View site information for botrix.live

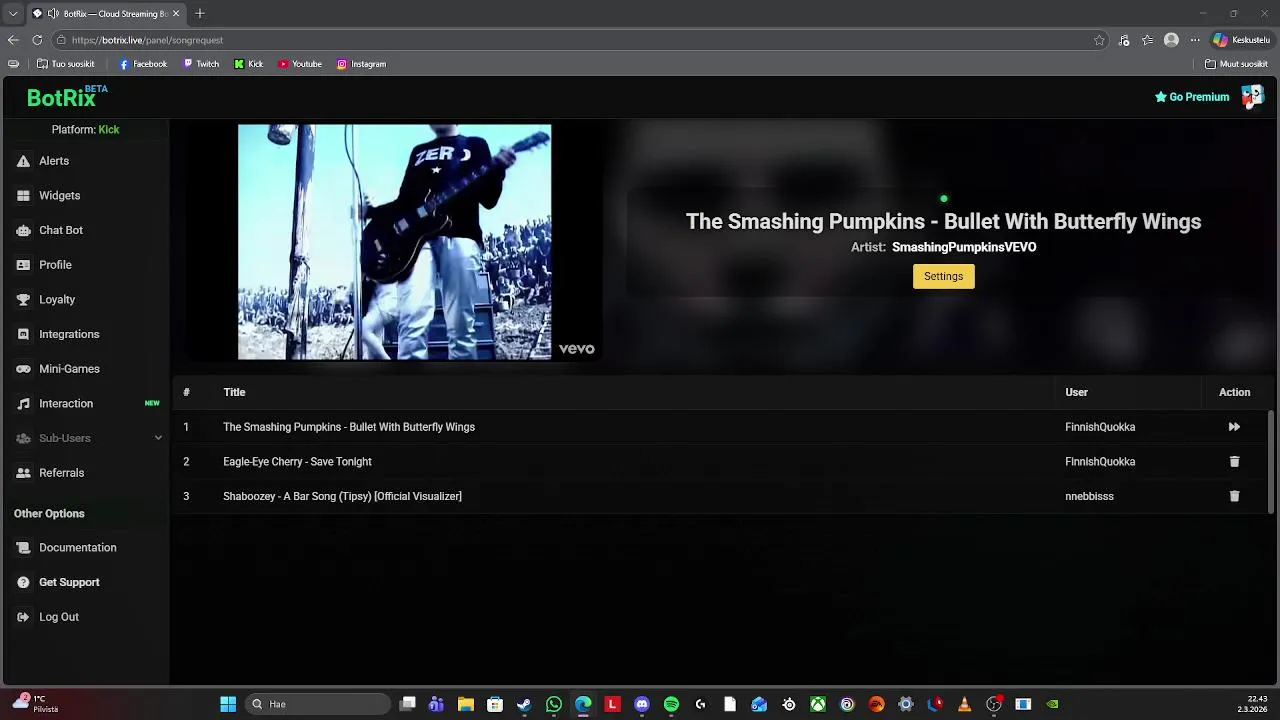61,40
